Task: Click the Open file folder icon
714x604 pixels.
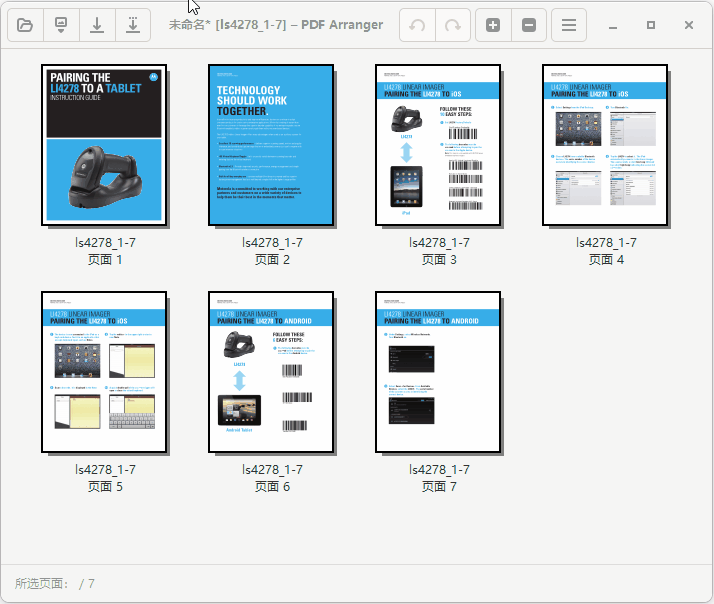Action: 25,25
